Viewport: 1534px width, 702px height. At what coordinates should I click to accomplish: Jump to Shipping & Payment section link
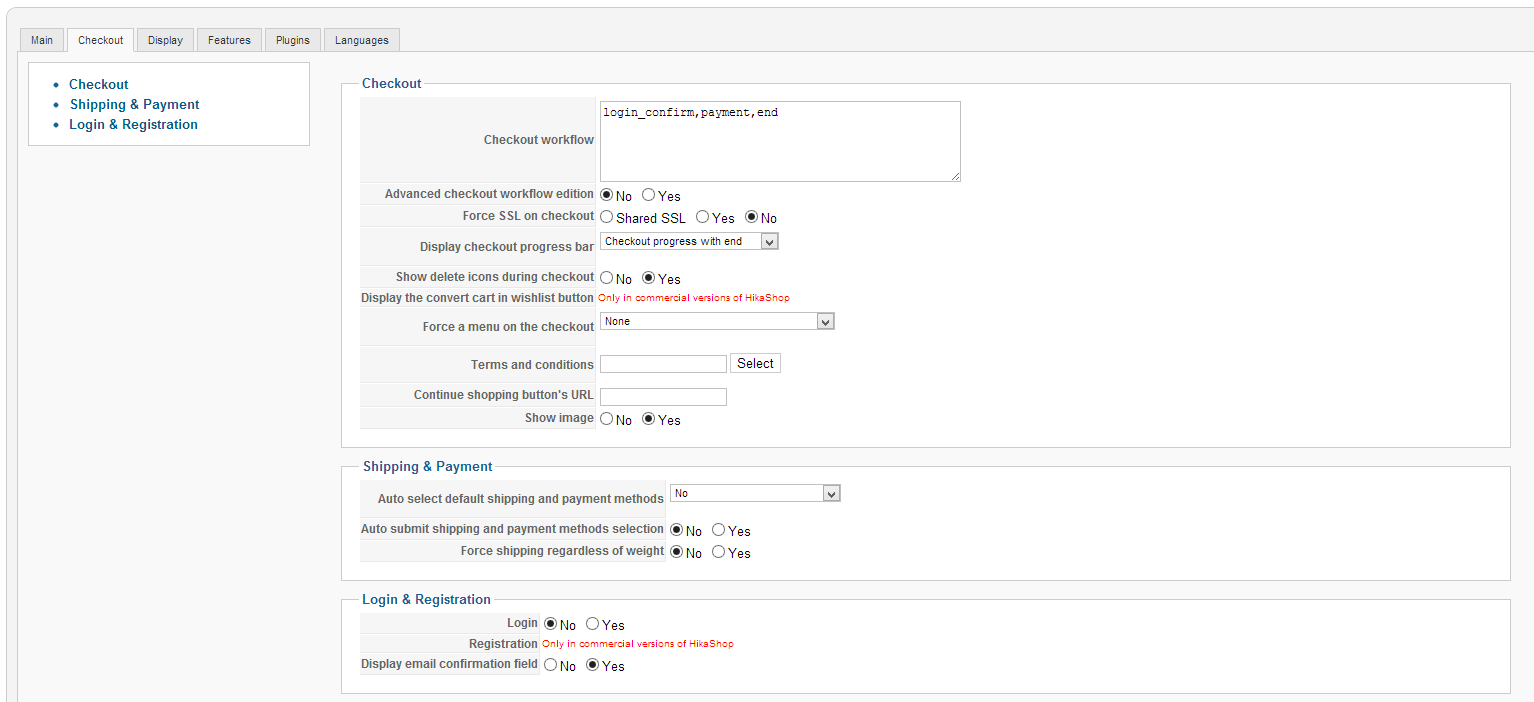click(x=134, y=104)
